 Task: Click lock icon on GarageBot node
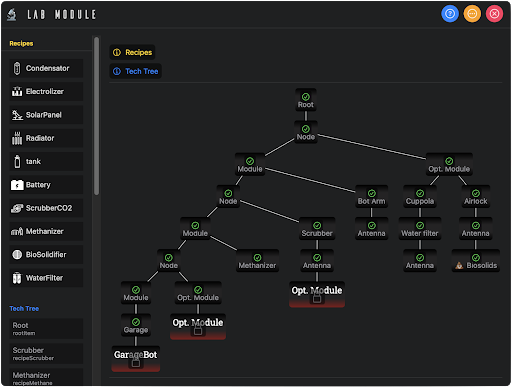(x=136, y=363)
